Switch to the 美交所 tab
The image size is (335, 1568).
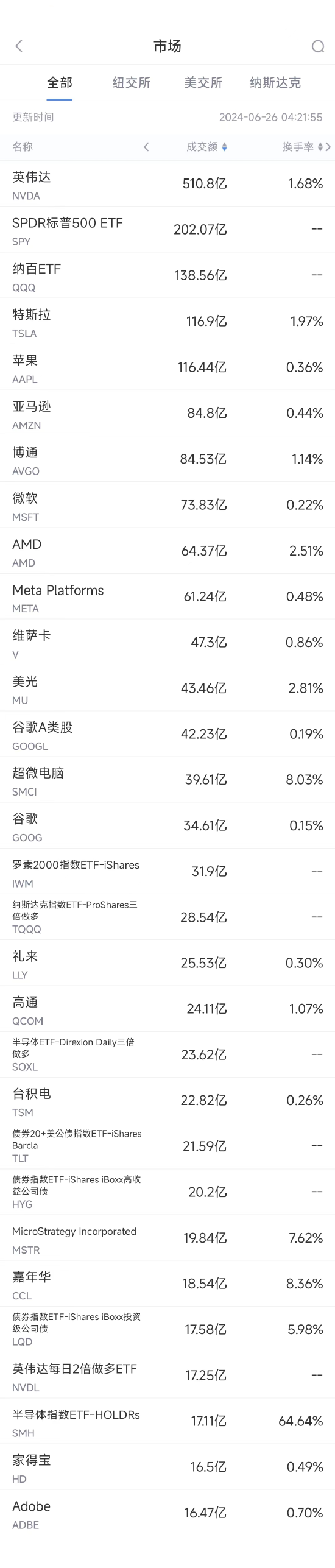(203, 83)
